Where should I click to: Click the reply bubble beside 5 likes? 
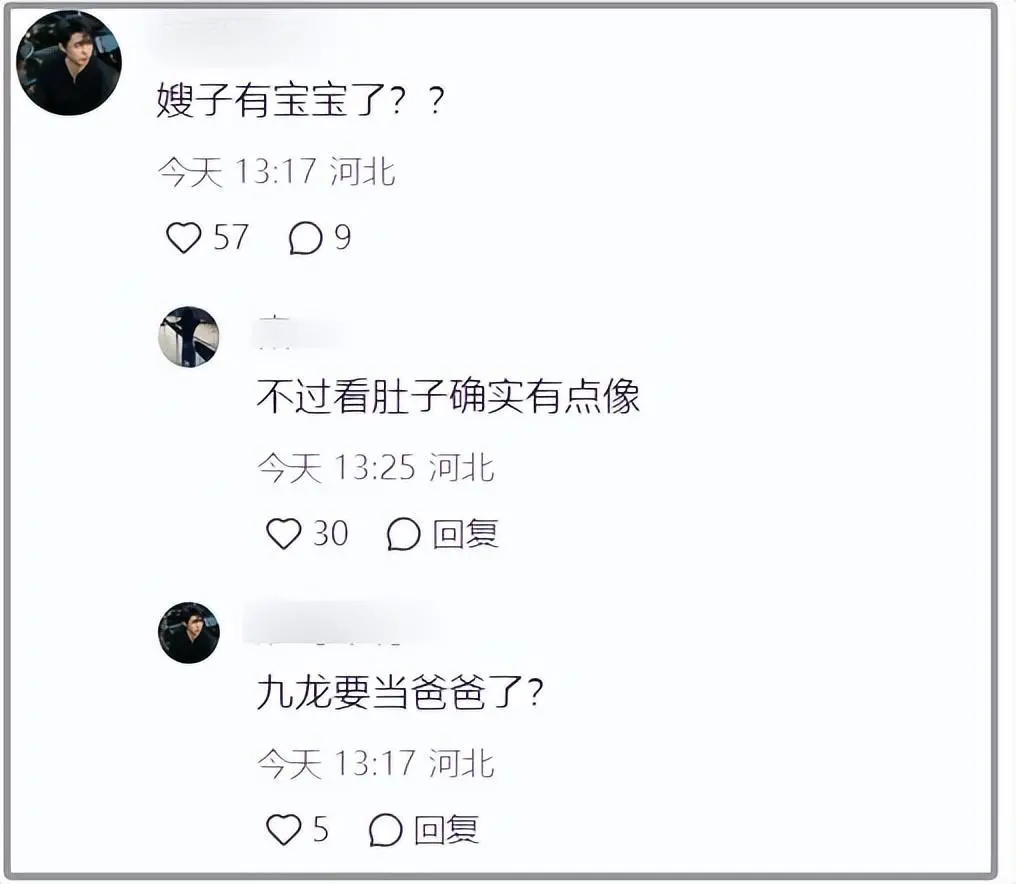coord(386,830)
